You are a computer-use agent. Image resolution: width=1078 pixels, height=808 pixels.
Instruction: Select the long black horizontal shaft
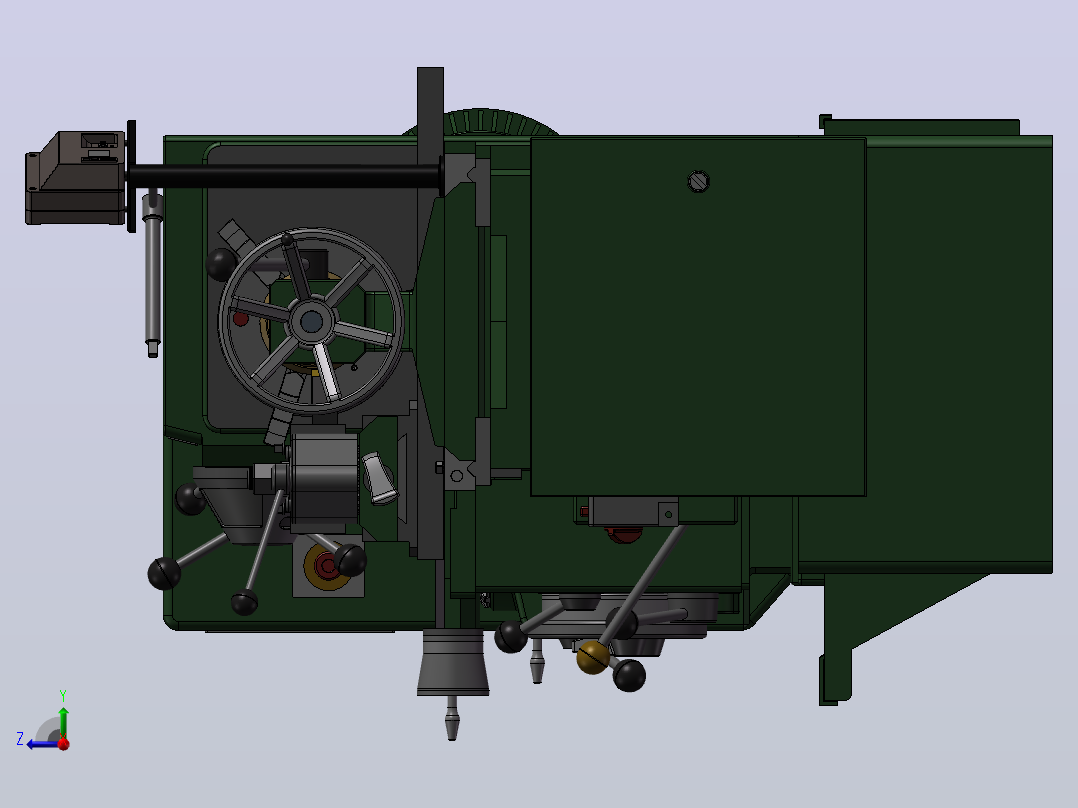point(284,175)
